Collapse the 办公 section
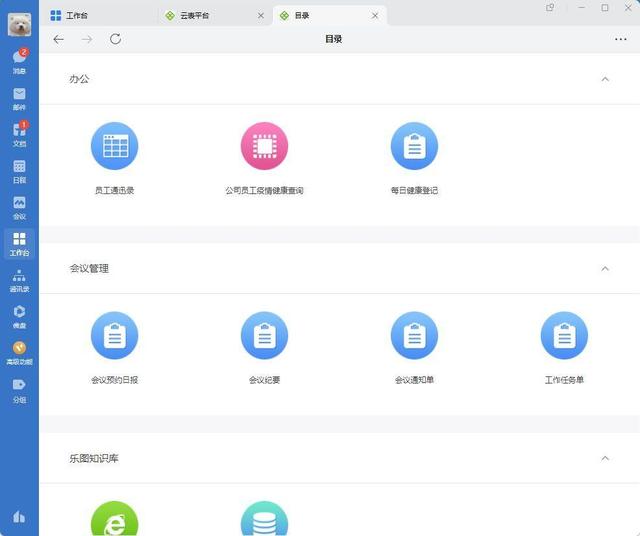The image size is (640, 536). tap(605, 79)
